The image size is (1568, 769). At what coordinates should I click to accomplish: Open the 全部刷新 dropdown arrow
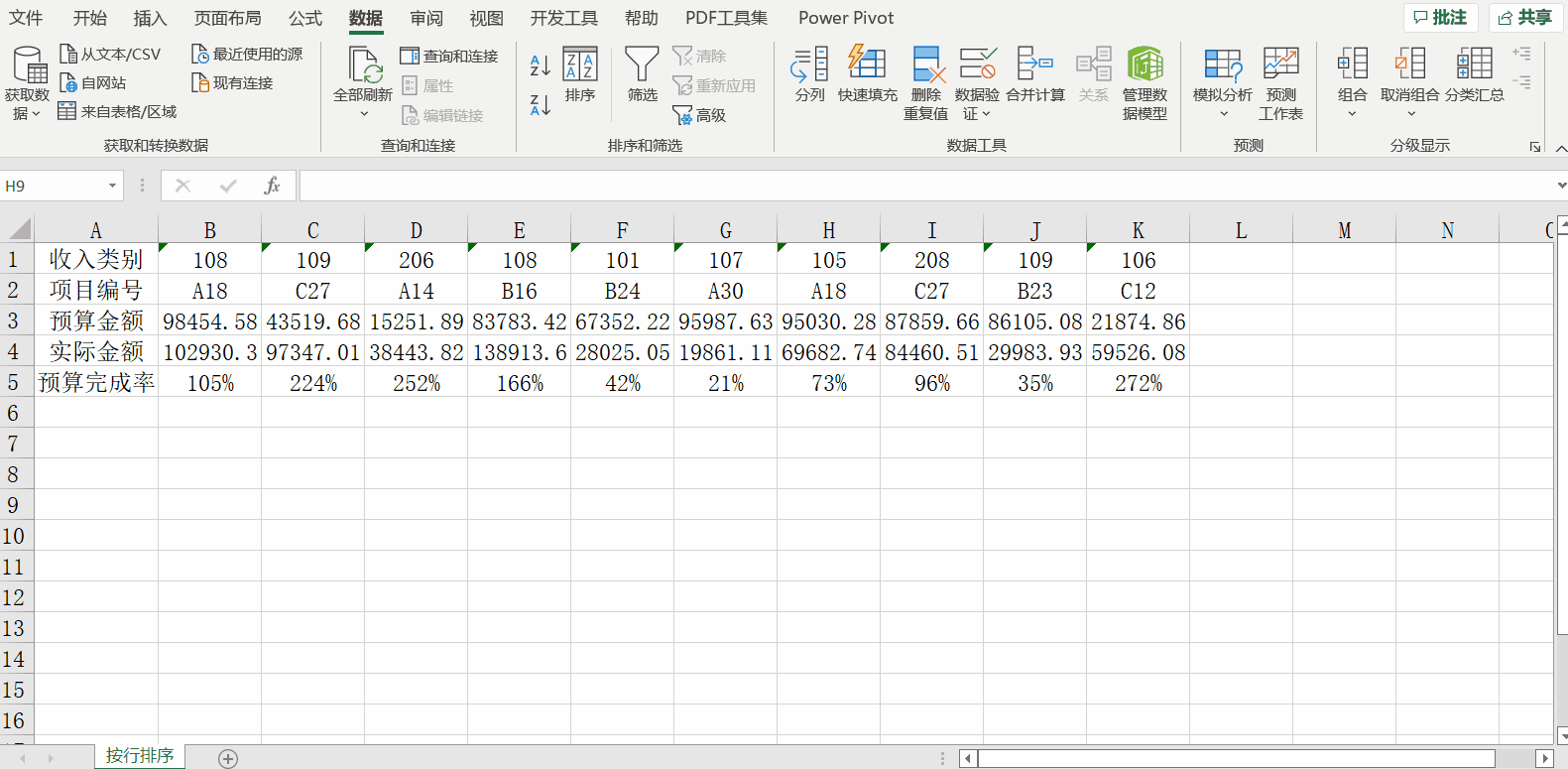(x=363, y=114)
